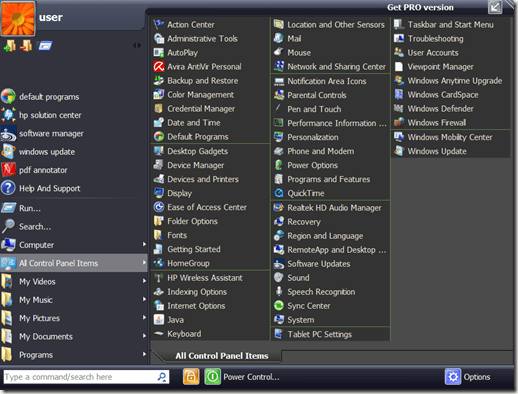Click the QuickTime icon
518x394 pixels.
pos(279,193)
